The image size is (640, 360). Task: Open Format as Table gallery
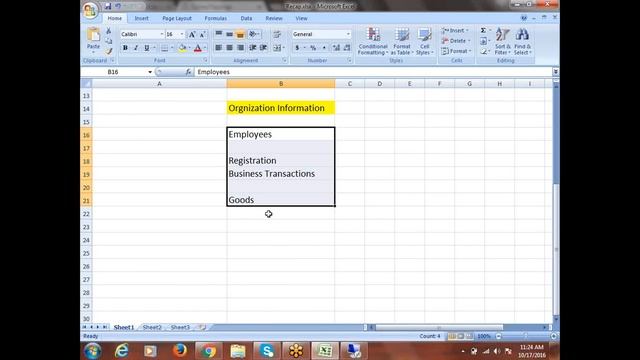(x=402, y=41)
